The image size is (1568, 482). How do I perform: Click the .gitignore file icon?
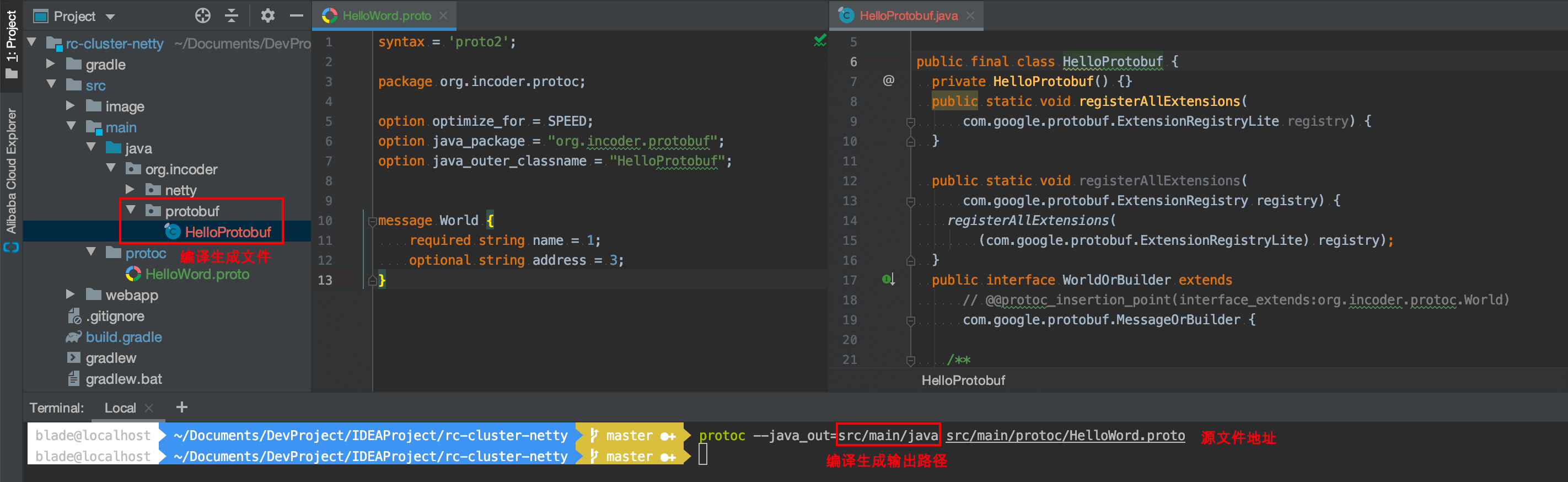click(74, 316)
